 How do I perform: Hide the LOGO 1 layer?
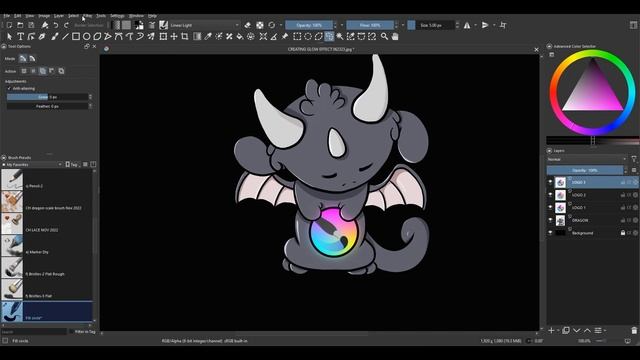pos(550,208)
